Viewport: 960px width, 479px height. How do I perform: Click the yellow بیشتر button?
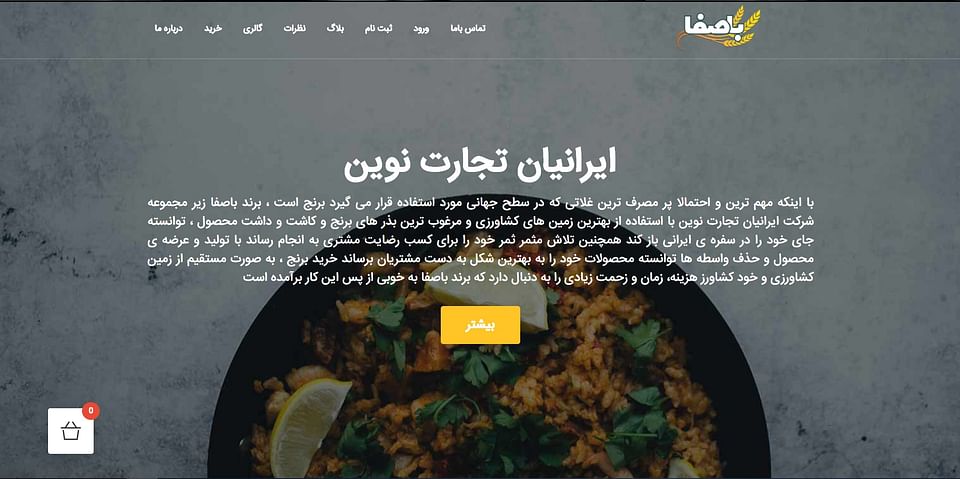(x=480, y=325)
